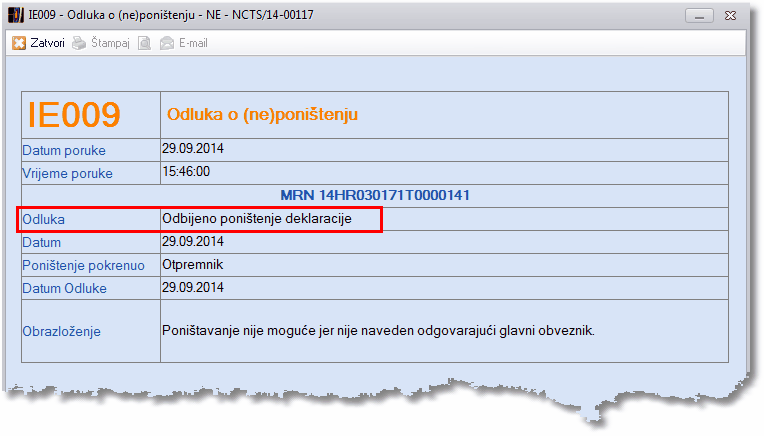Click the large IE009 heading

(x=74, y=115)
